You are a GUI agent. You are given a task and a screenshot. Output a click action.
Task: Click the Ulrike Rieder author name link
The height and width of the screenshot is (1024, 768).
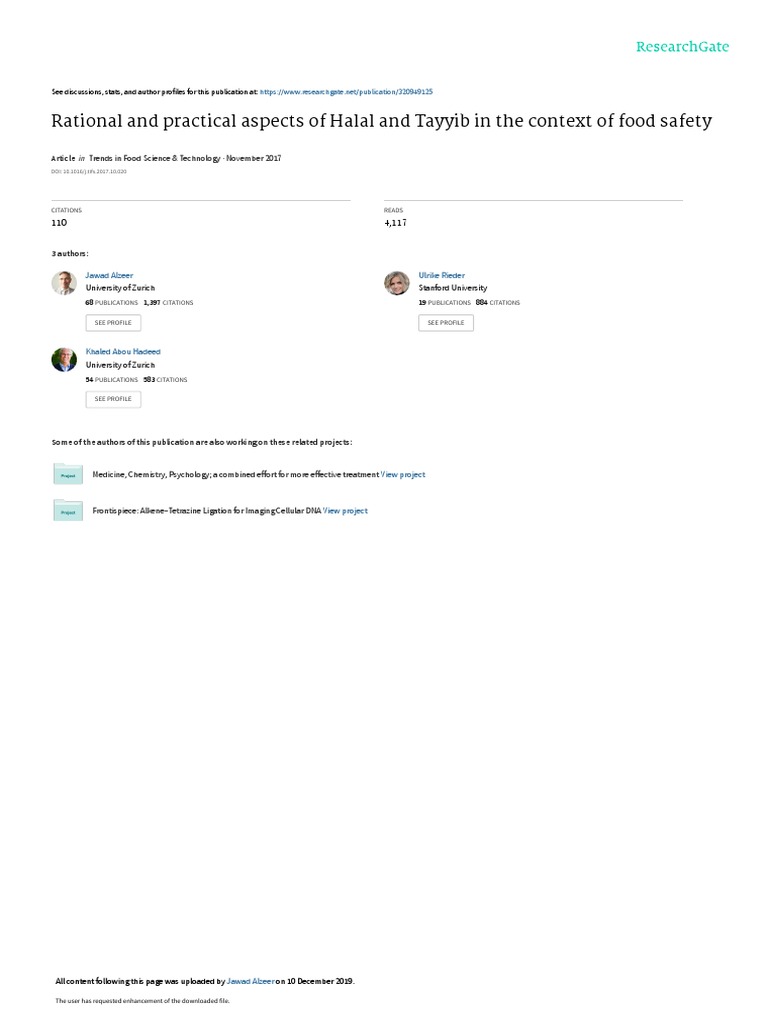441,276
